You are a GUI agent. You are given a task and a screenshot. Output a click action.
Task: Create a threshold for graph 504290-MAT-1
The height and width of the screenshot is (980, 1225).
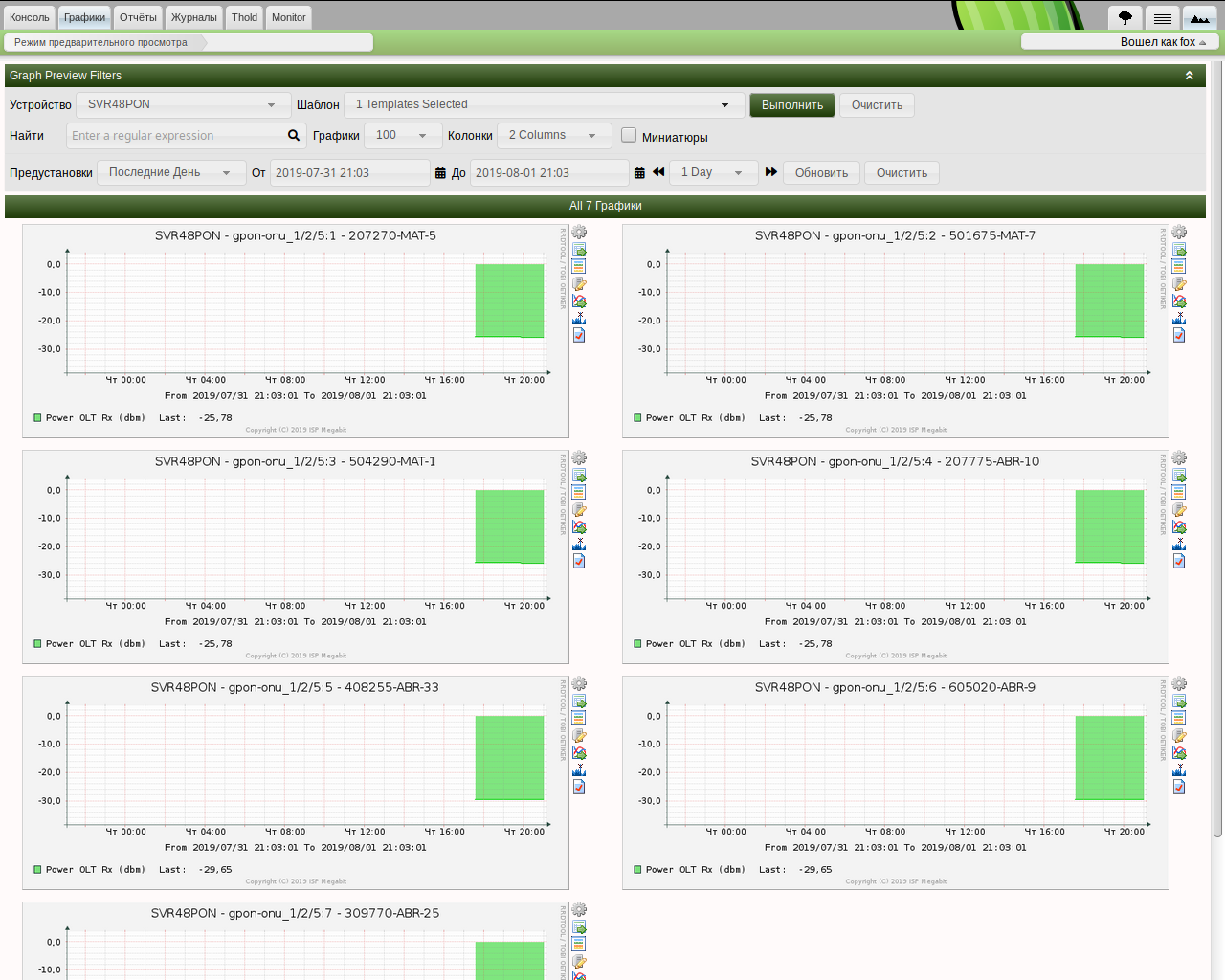coord(579,561)
